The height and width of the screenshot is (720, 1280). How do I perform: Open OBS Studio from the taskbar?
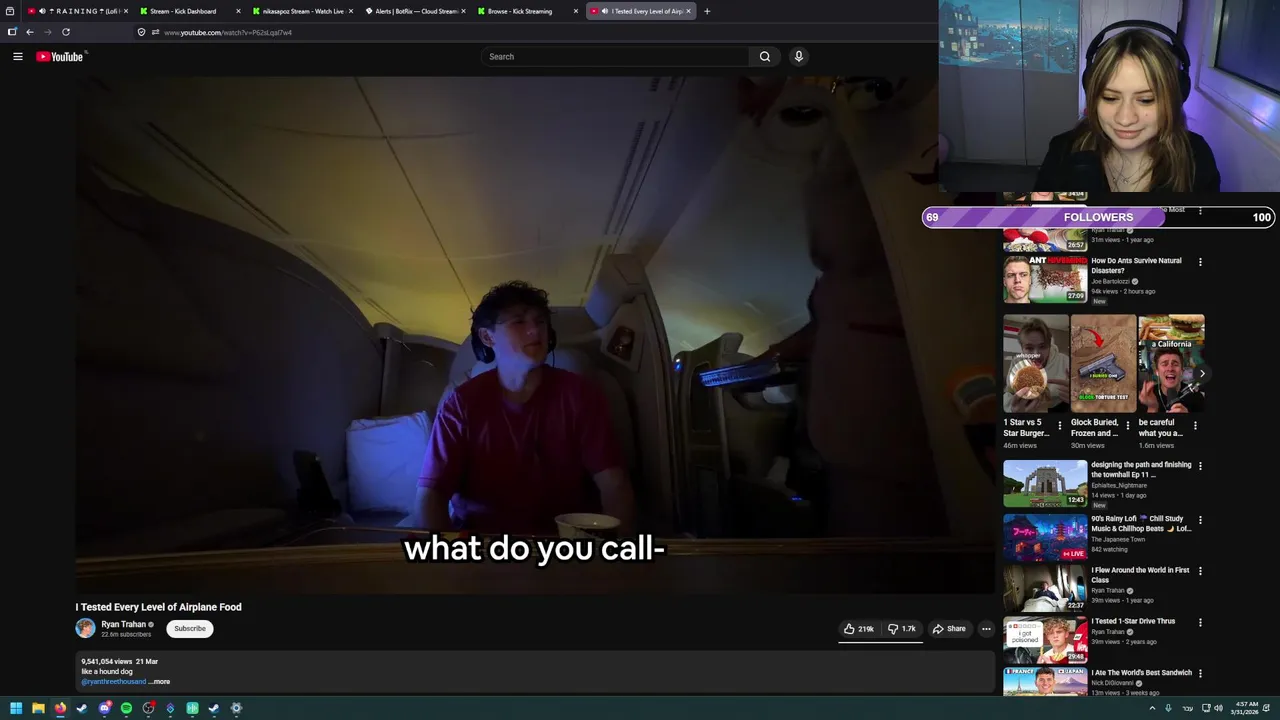[x=148, y=708]
